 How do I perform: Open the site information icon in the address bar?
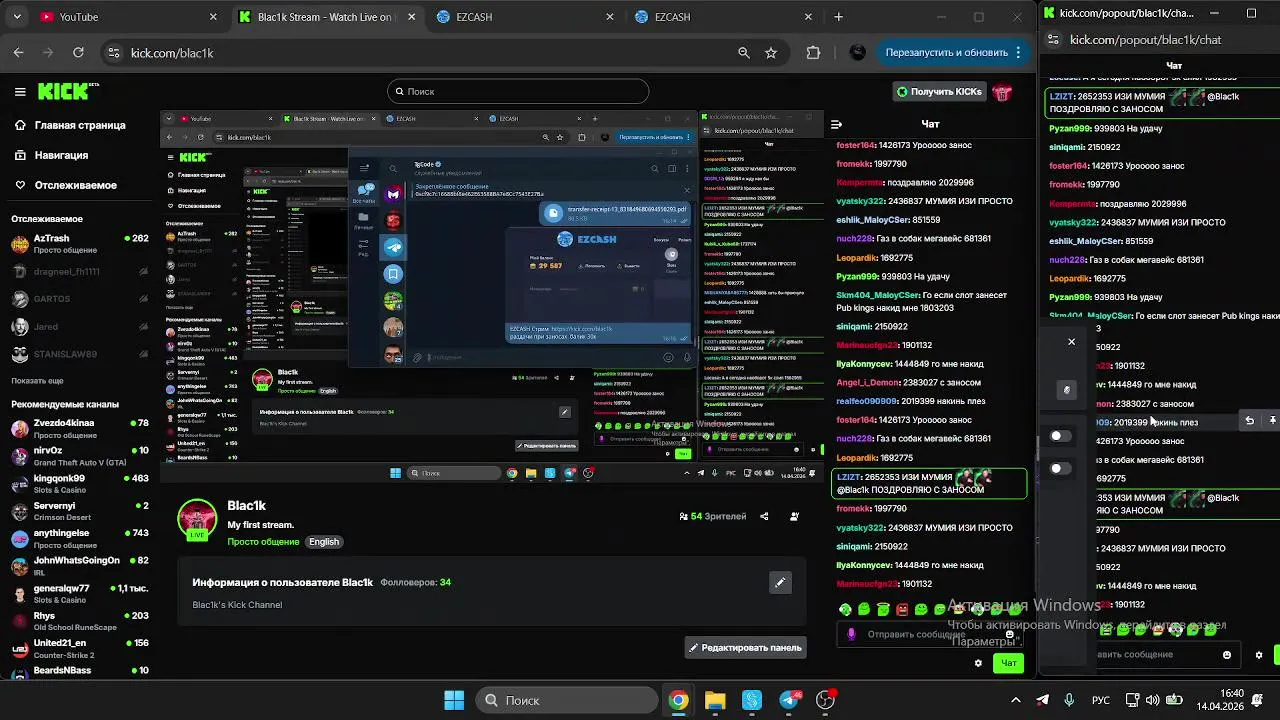[113, 53]
